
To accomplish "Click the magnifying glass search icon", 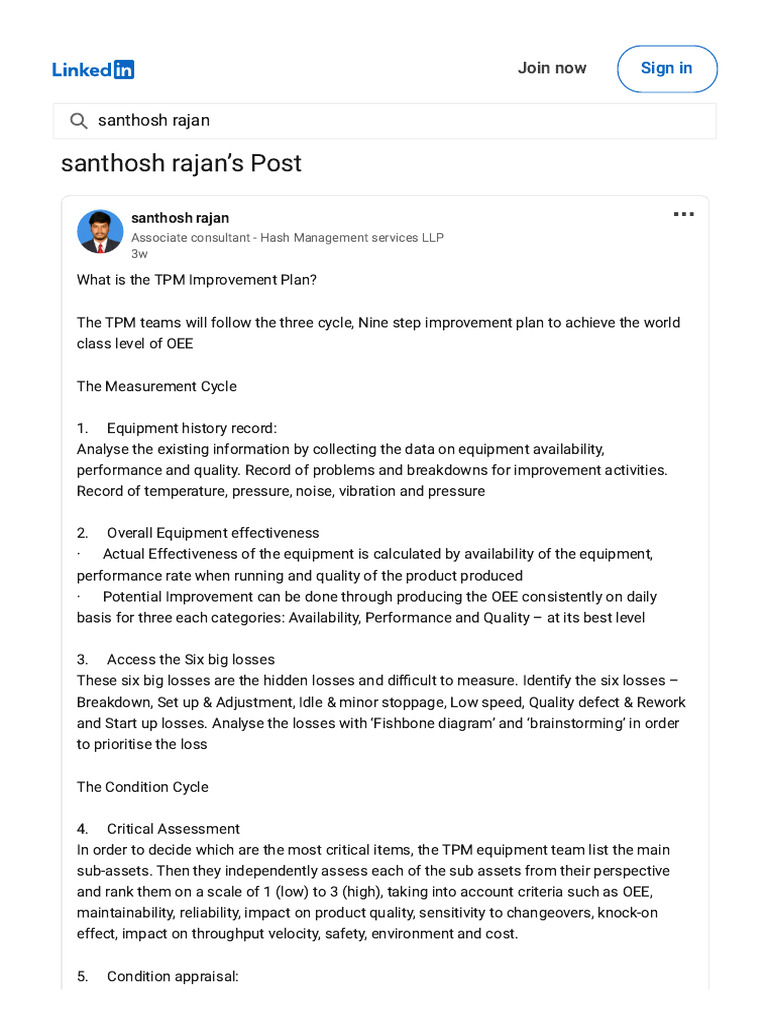I will coord(78,121).
